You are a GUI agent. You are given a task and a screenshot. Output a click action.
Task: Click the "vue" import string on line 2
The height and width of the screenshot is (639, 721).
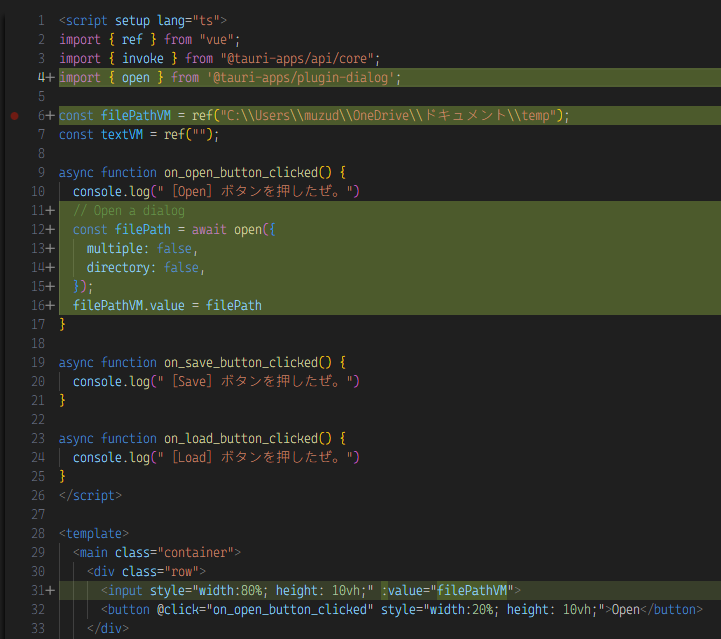click(x=217, y=40)
